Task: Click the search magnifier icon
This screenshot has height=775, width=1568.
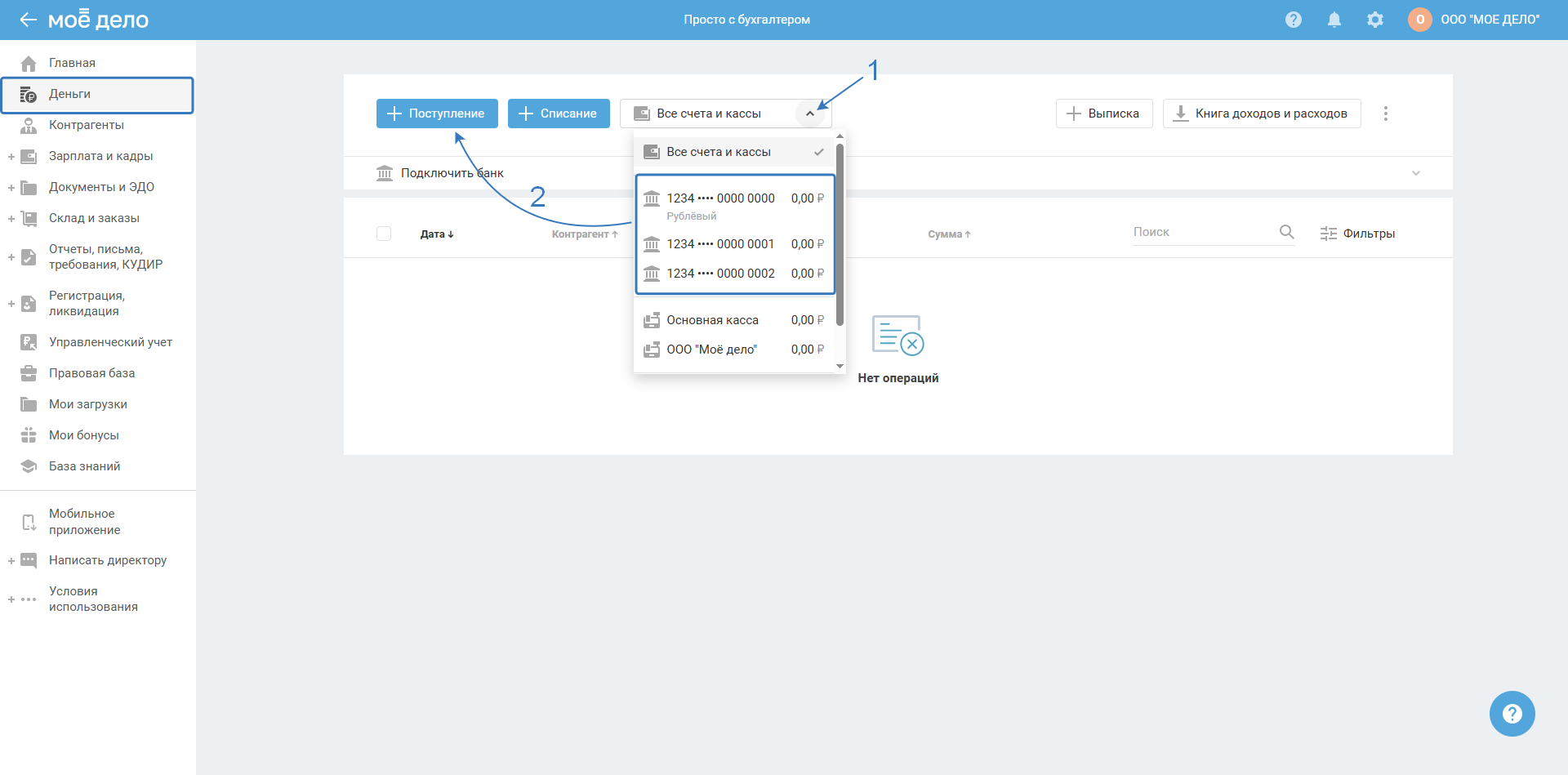Action: coord(1287,232)
